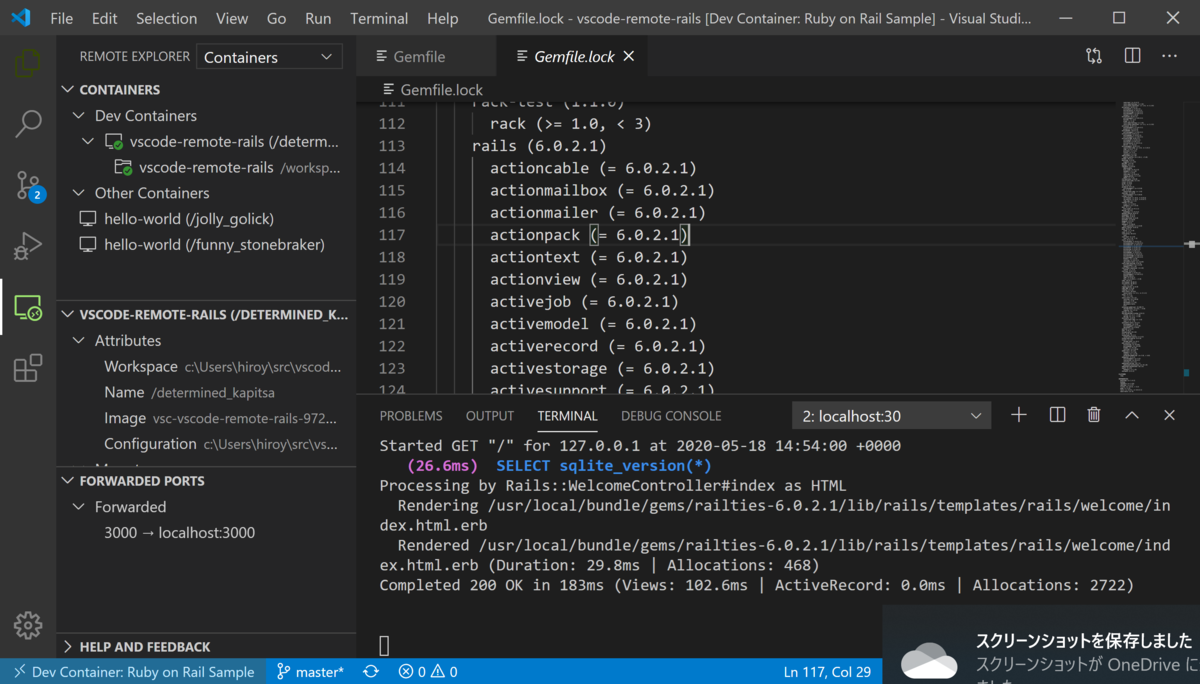
Task: Collapse the CONTAINERS section
Action: pyautogui.click(x=68, y=89)
